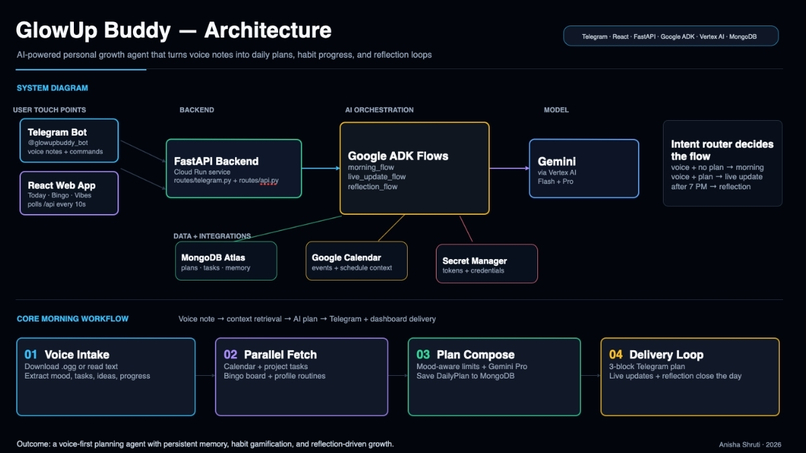
Task: Click the AI ORCHESTRATION label
Action: [x=379, y=110]
